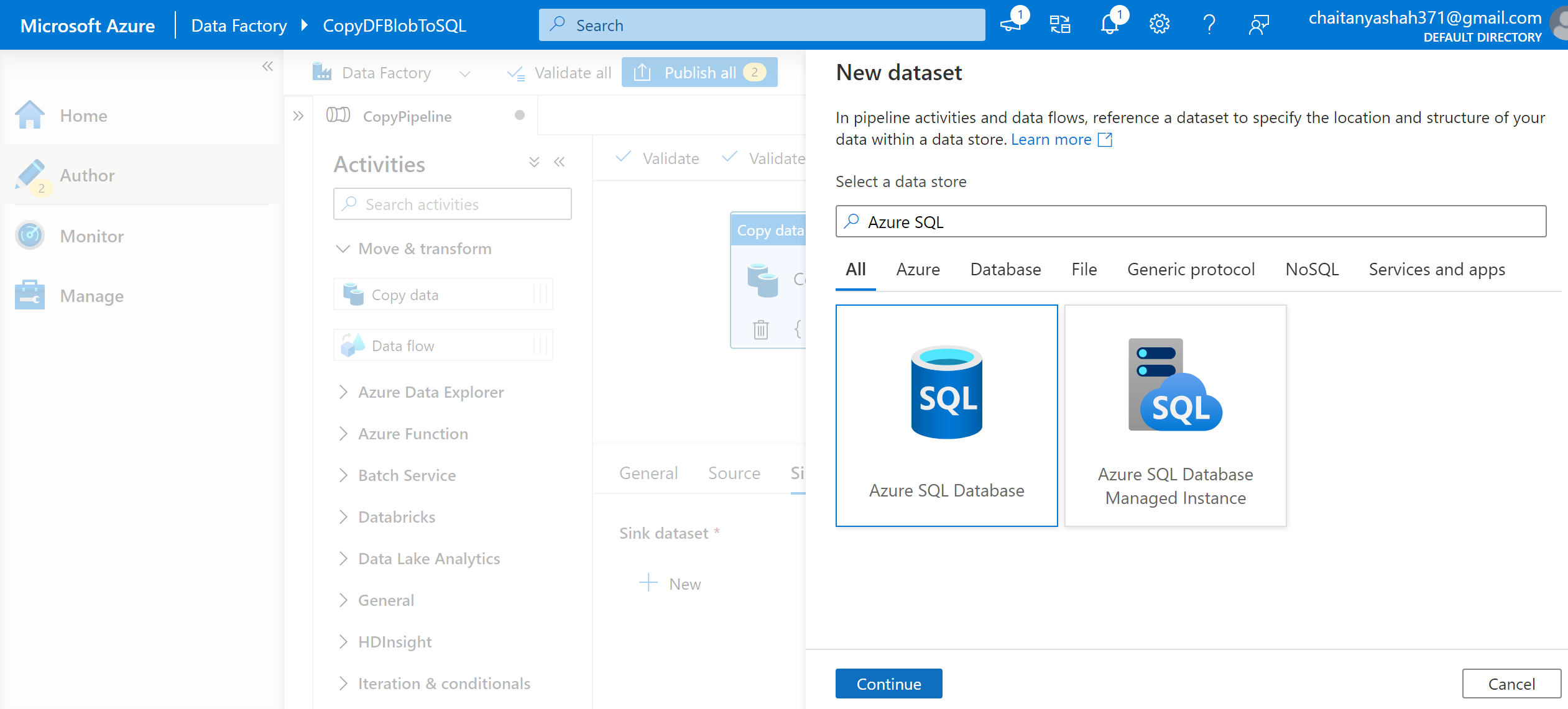Click the Manage toolbox icon
Screen dimensions: 1568x709
[x=30, y=295]
